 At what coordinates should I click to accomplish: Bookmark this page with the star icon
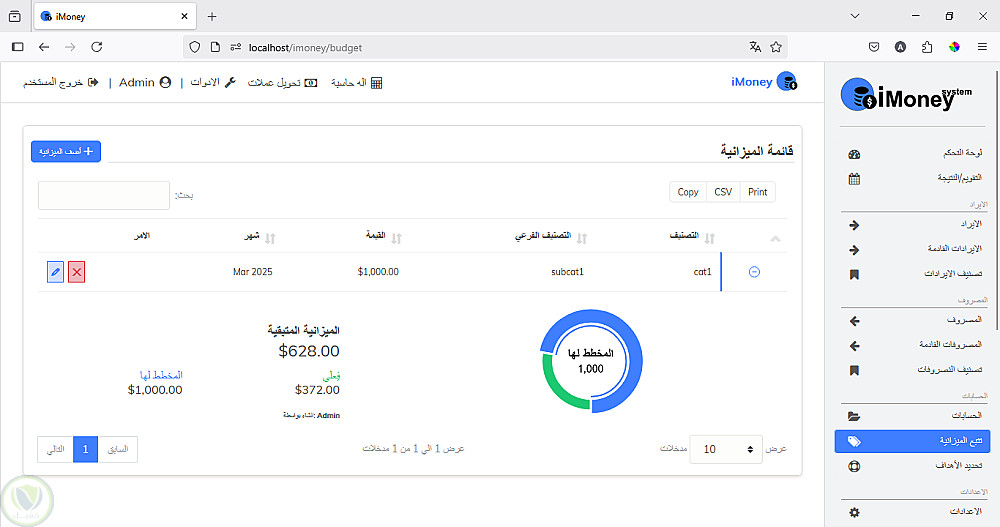coord(776,47)
